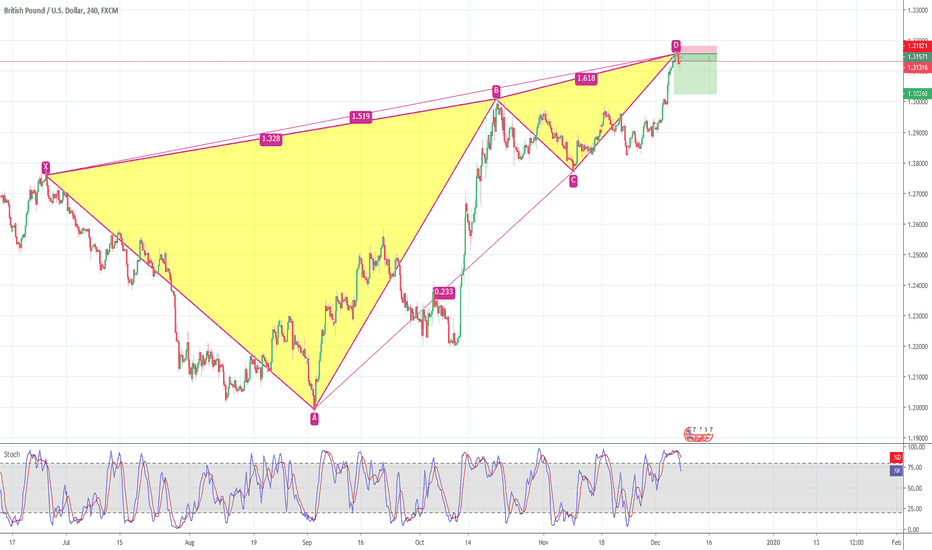
Task: Click the 1.328 ratio label
Action: (x=270, y=139)
